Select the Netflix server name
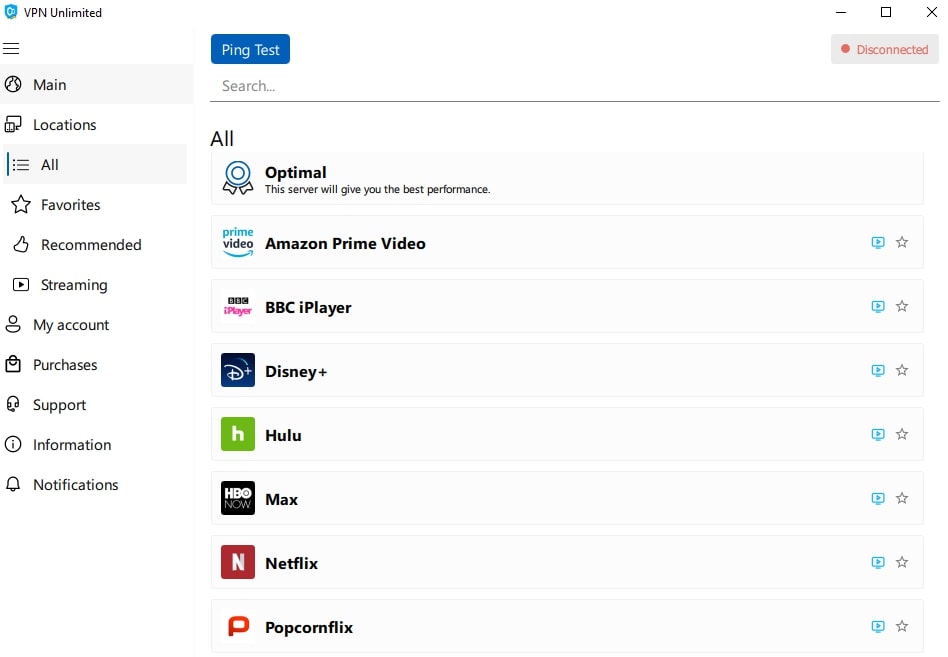The height and width of the screenshot is (657, 948). pyautogui.click(x=291, y=563)
